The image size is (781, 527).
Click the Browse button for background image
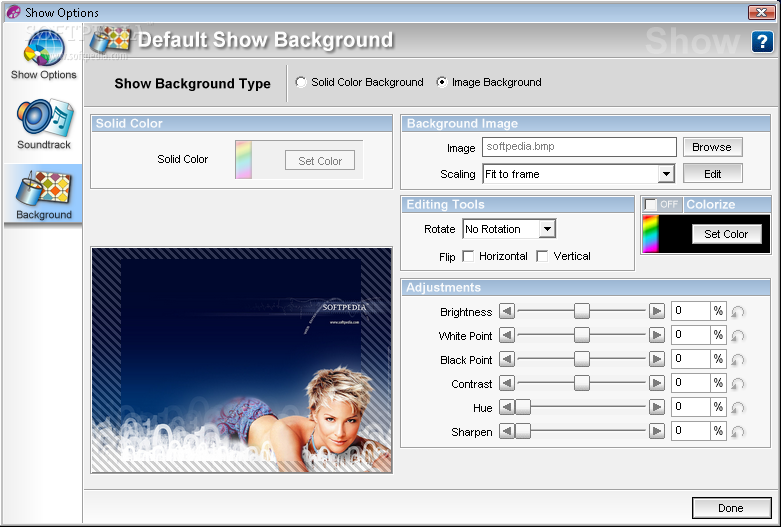pos(712,147)
